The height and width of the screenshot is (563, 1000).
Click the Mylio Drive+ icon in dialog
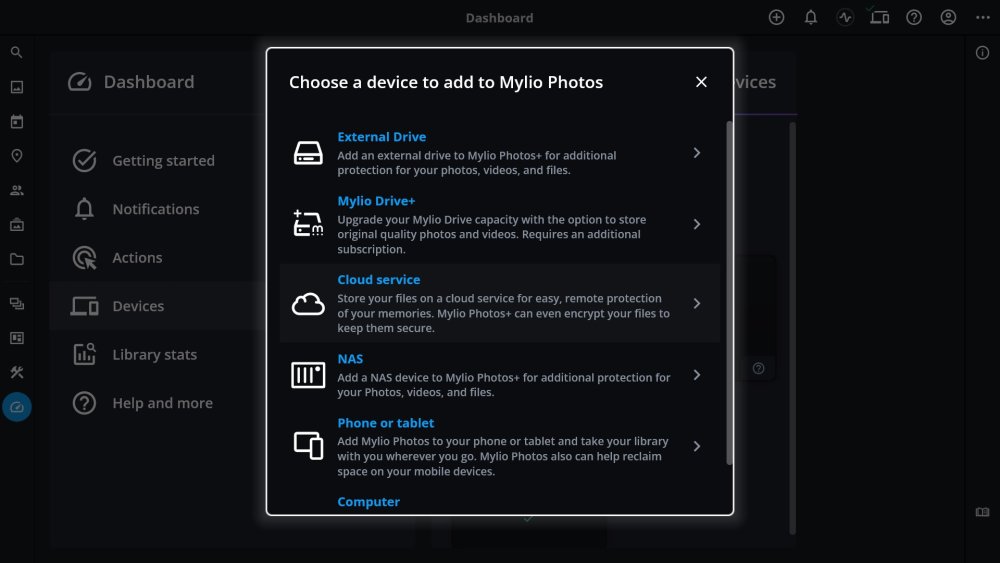[x=308, y=223]
